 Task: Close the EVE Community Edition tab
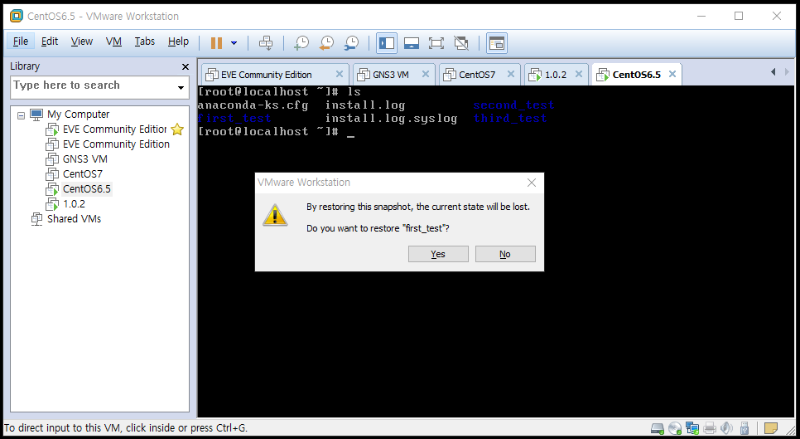click(339, 74)
